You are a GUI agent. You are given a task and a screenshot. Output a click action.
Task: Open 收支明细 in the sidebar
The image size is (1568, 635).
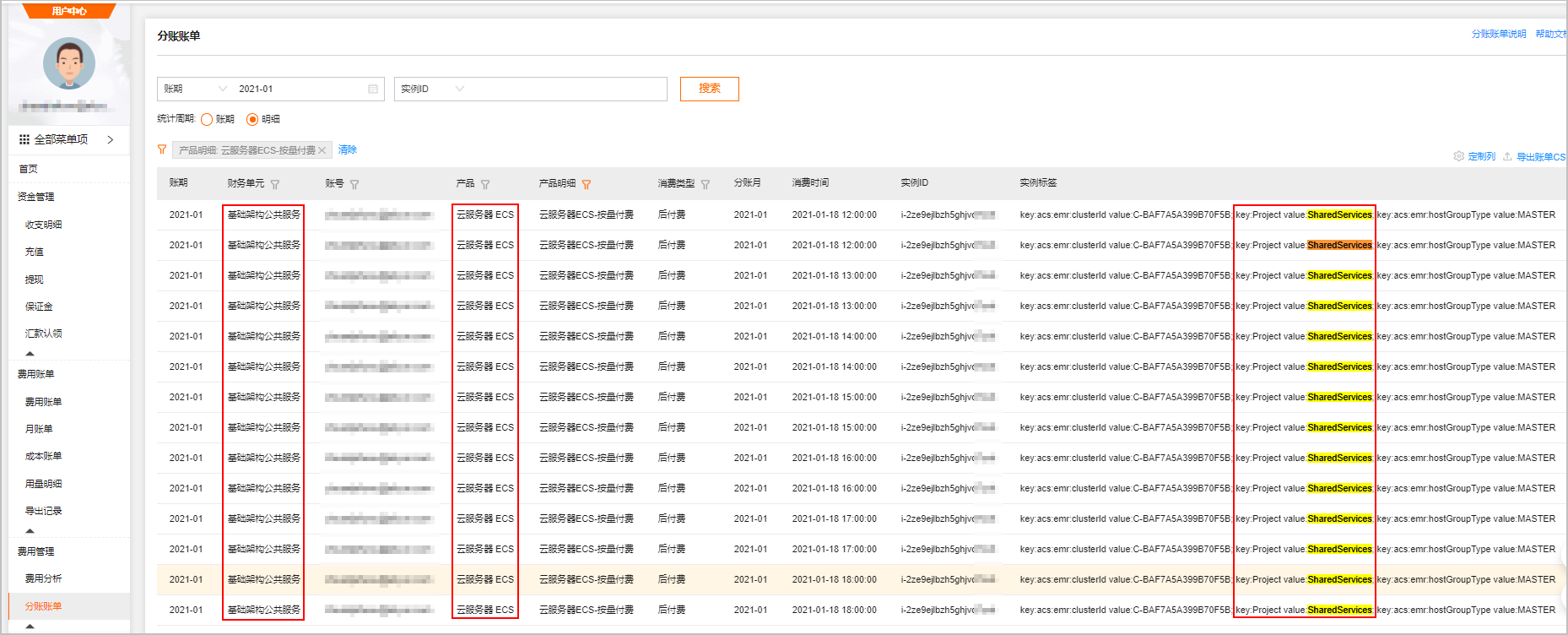[x=44, y=225]
